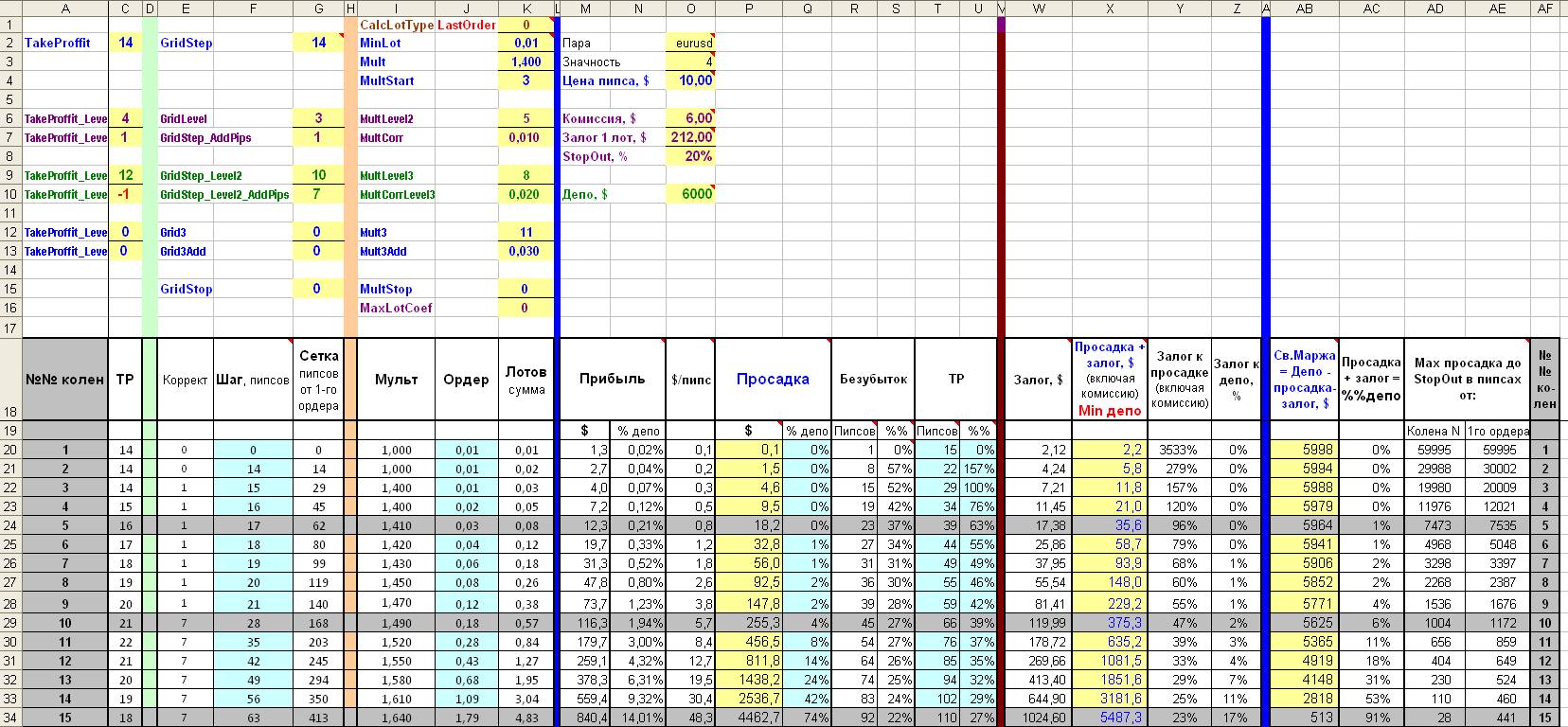Select the Св.Маржа header cell
Image resolution: width=1568 pixels, height=727 pixels.
click(x=1304, y=379)
